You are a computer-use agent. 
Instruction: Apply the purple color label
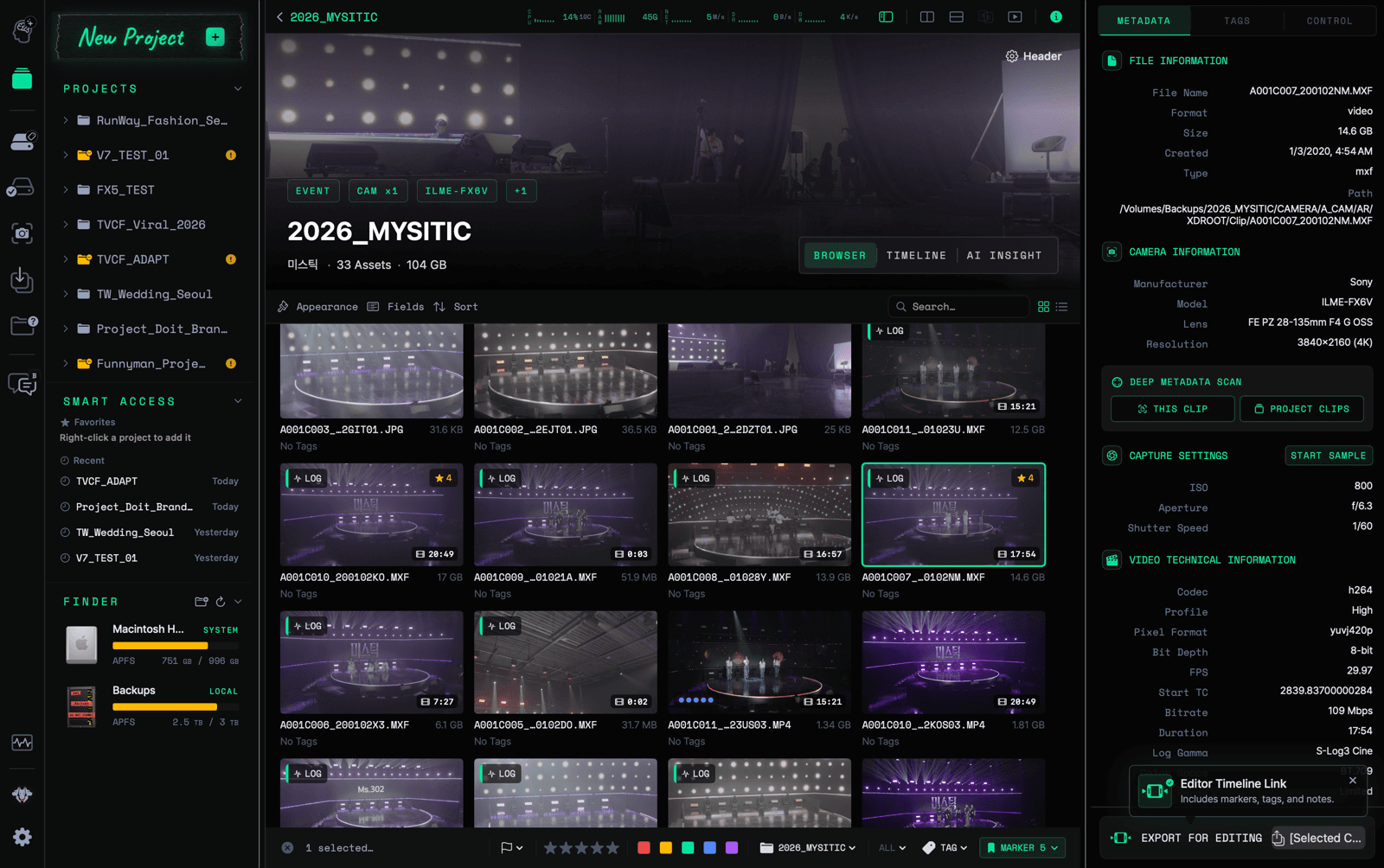732,848
